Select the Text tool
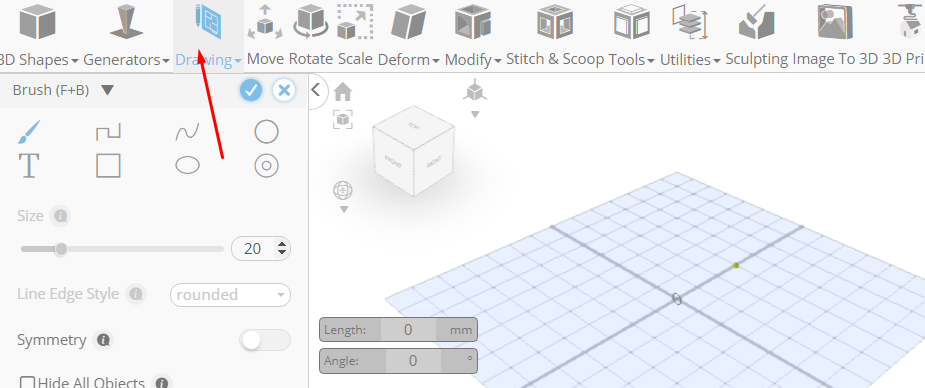 tap(28, 166)
